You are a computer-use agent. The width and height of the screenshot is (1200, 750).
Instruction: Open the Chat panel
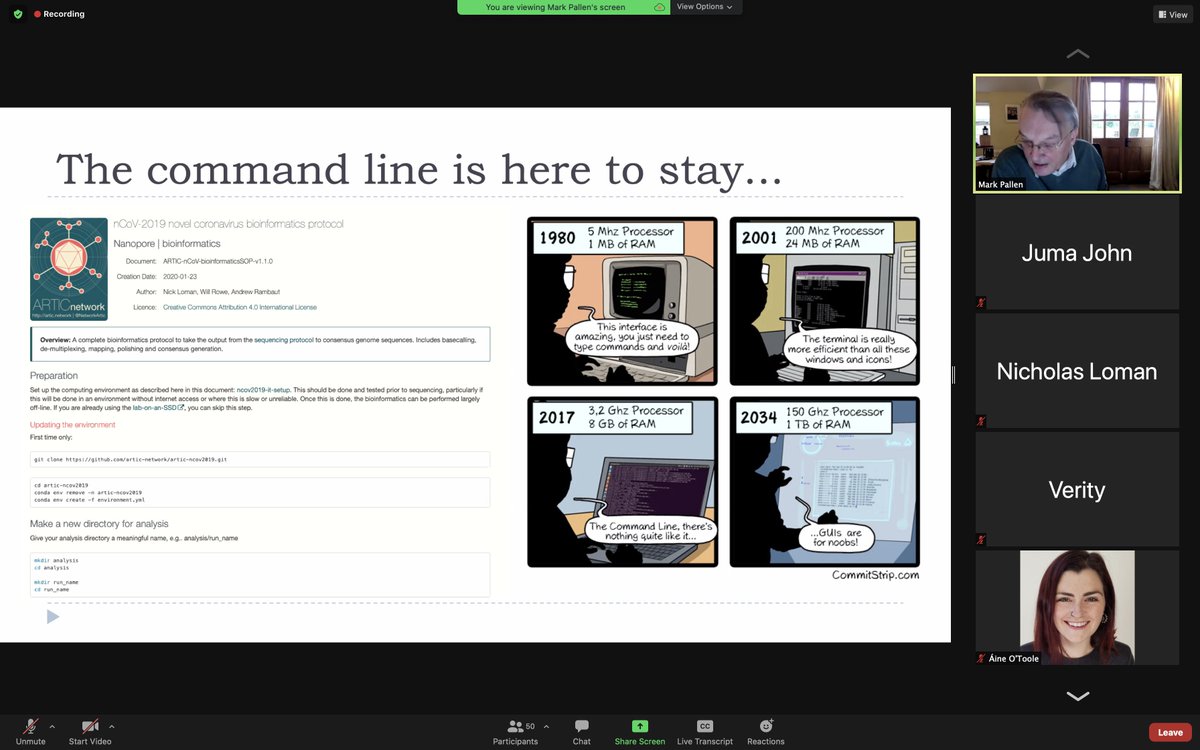coord(582,732)
